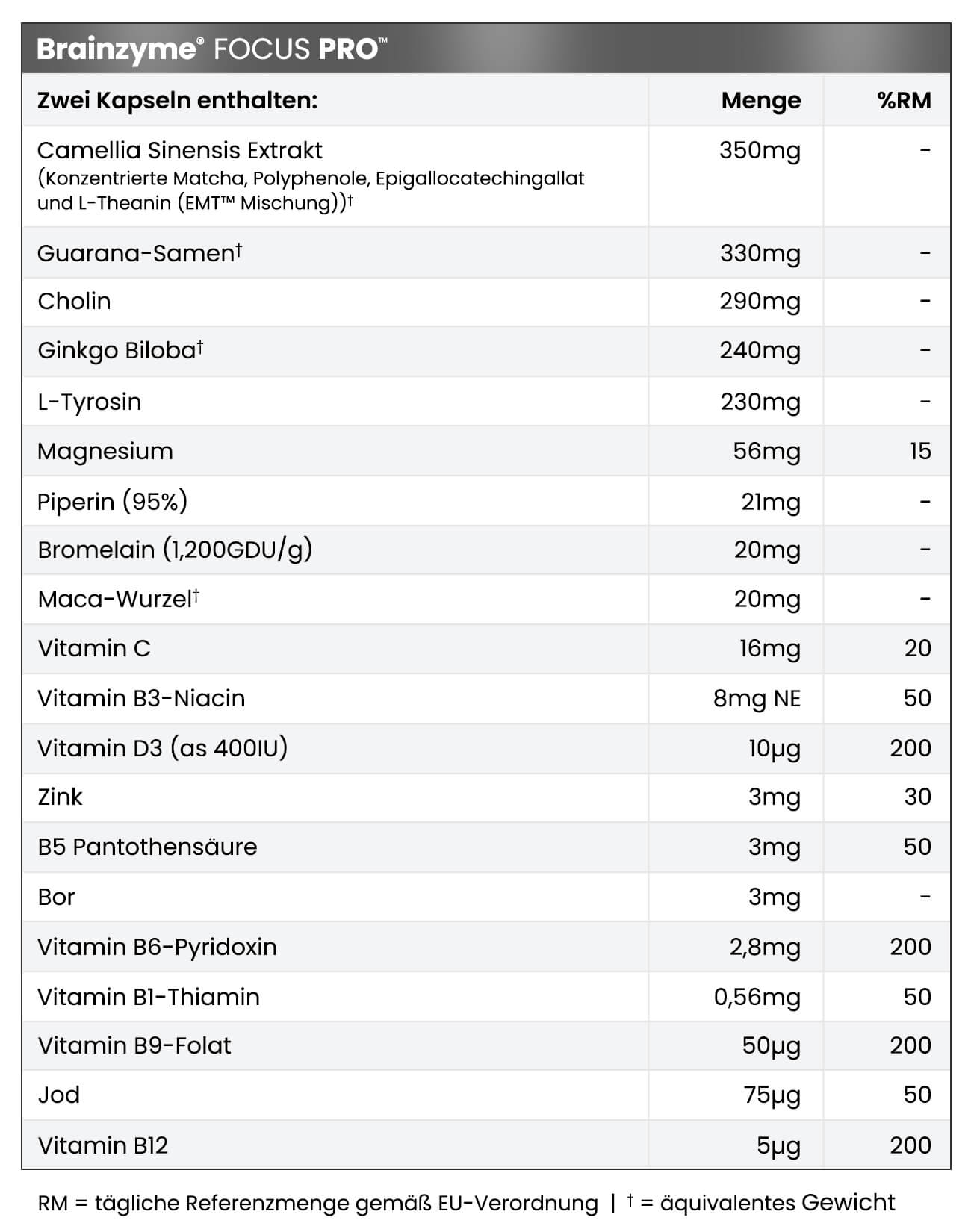Click the RM footnote text below table
The image size is (971, 1232).
[317, 1203]
